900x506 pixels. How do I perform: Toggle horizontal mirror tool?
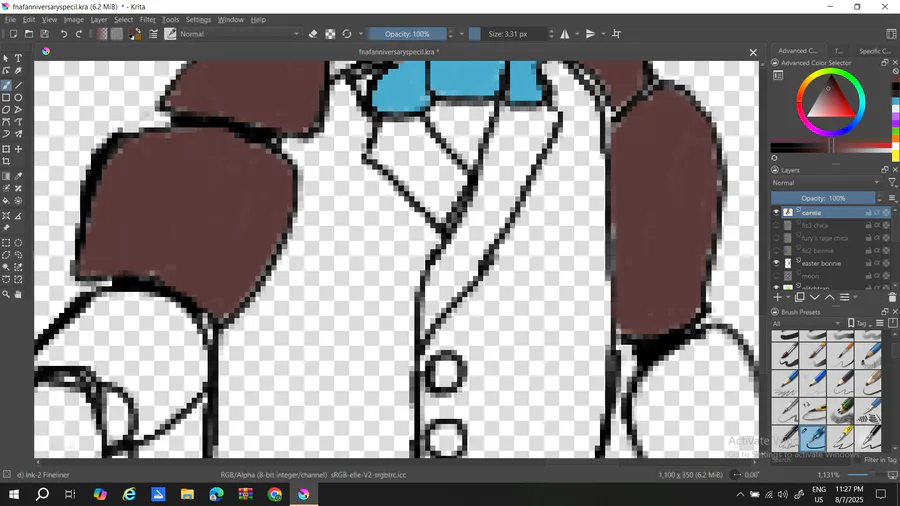pos(565,34)
